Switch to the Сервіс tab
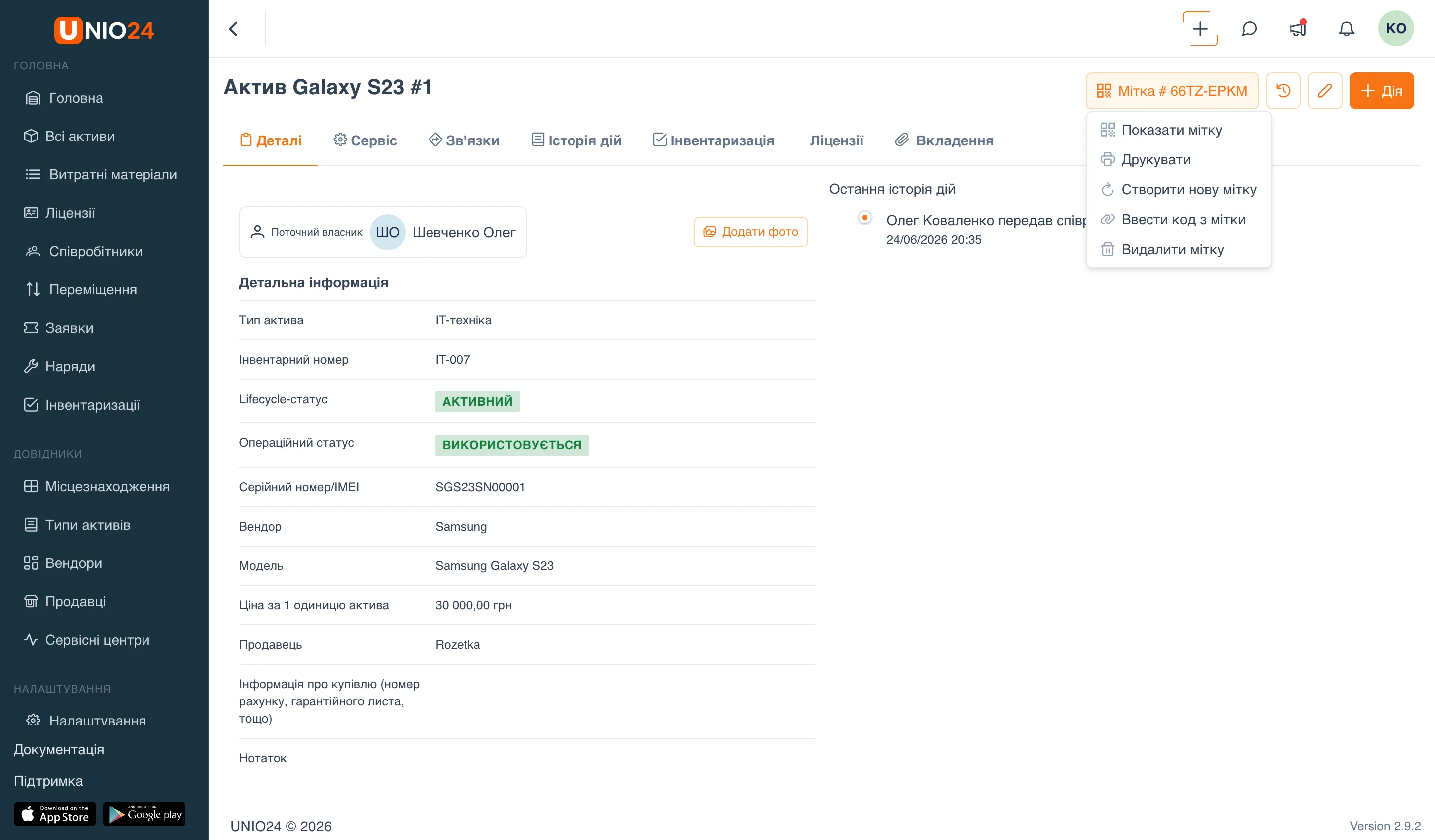Screen dimensions: 1435x840 [x=365, y=140]
